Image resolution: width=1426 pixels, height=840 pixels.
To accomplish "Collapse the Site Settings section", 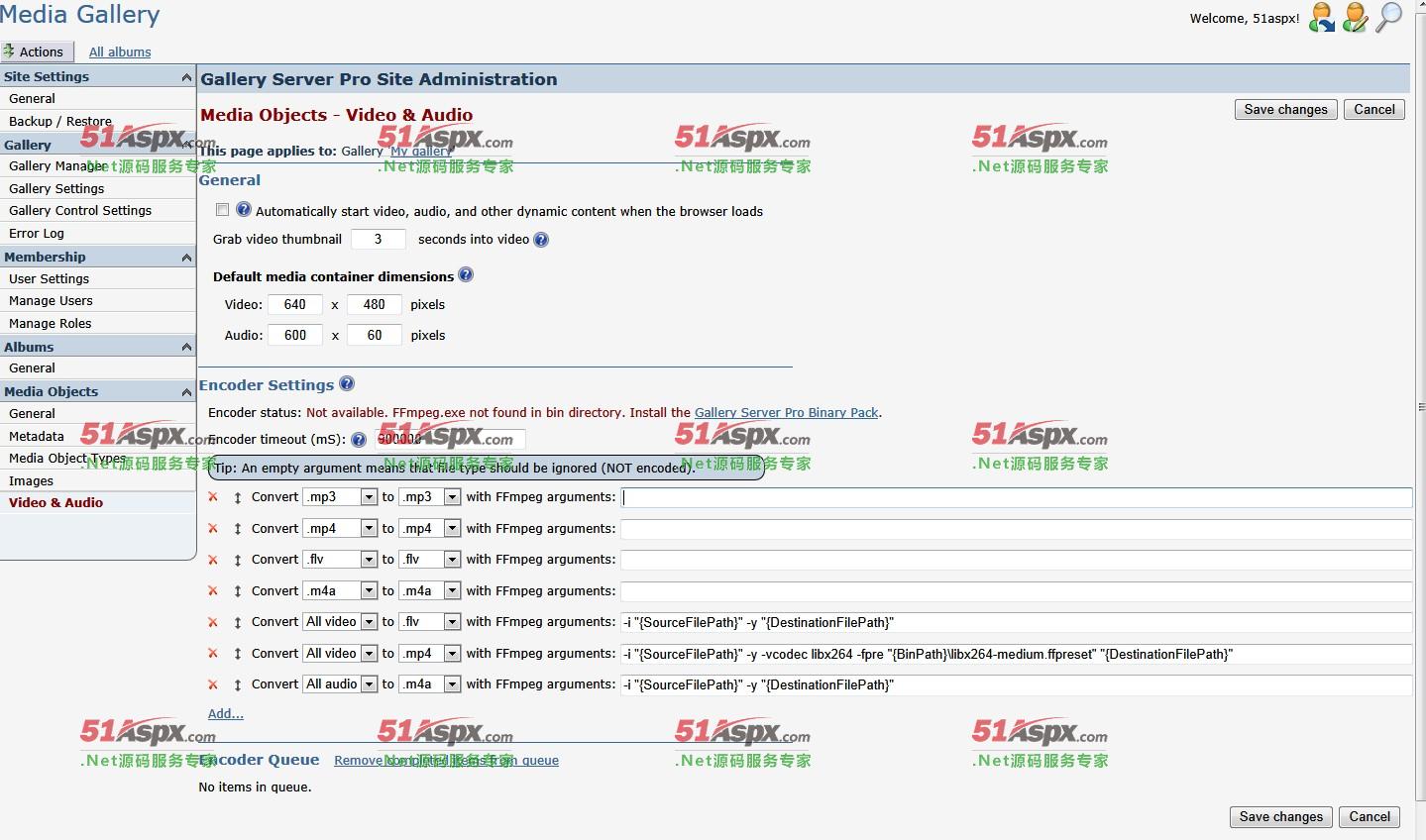I will 186,76.
